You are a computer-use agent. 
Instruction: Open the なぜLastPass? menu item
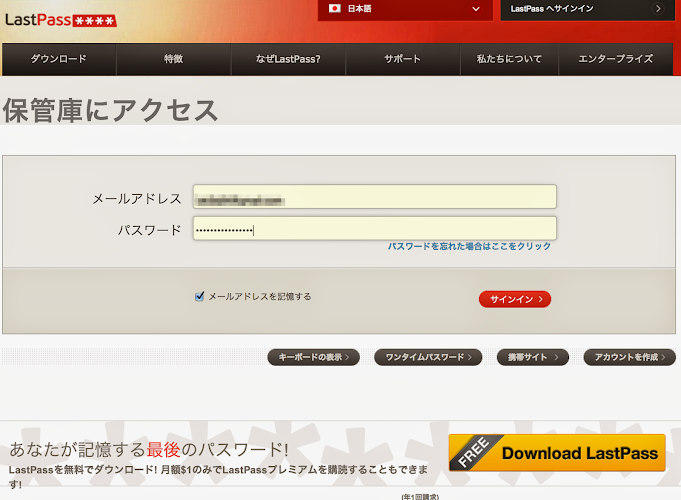tap(288, 59)
